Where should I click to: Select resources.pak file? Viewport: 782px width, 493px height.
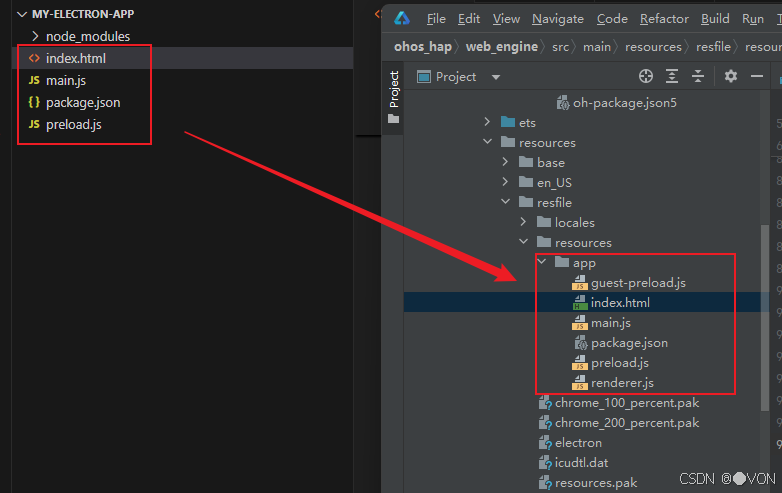pos(596,483)
